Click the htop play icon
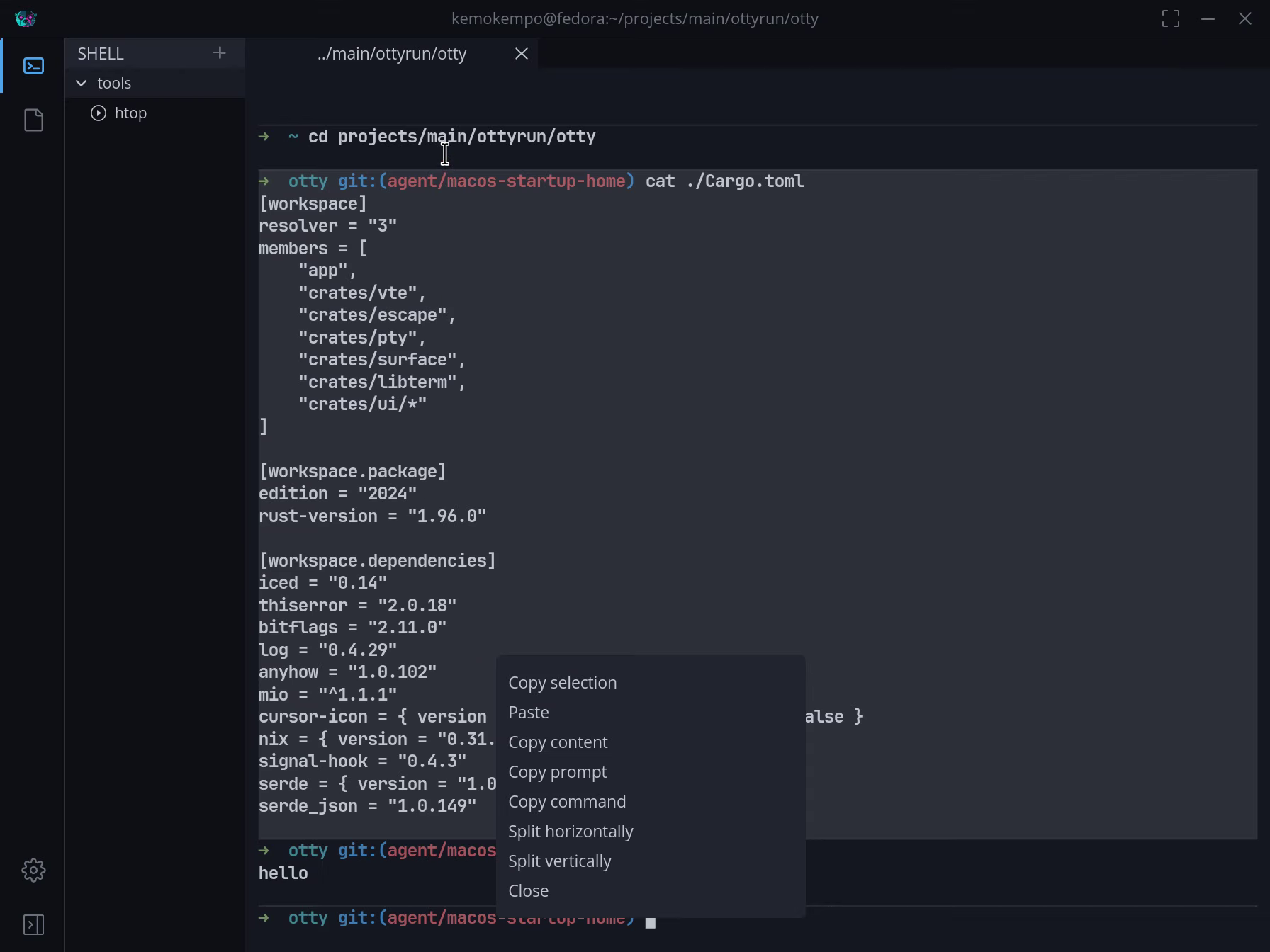1270x952 pixels. (x=99, y=113)
